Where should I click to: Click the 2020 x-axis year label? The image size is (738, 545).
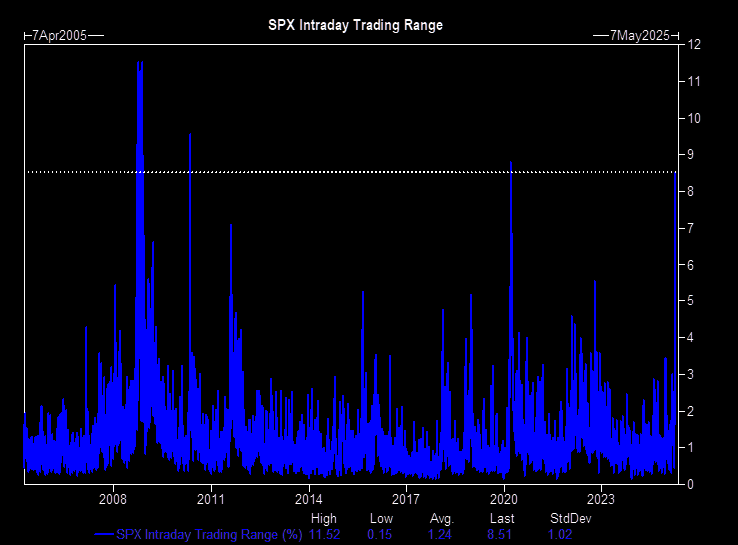504,498
